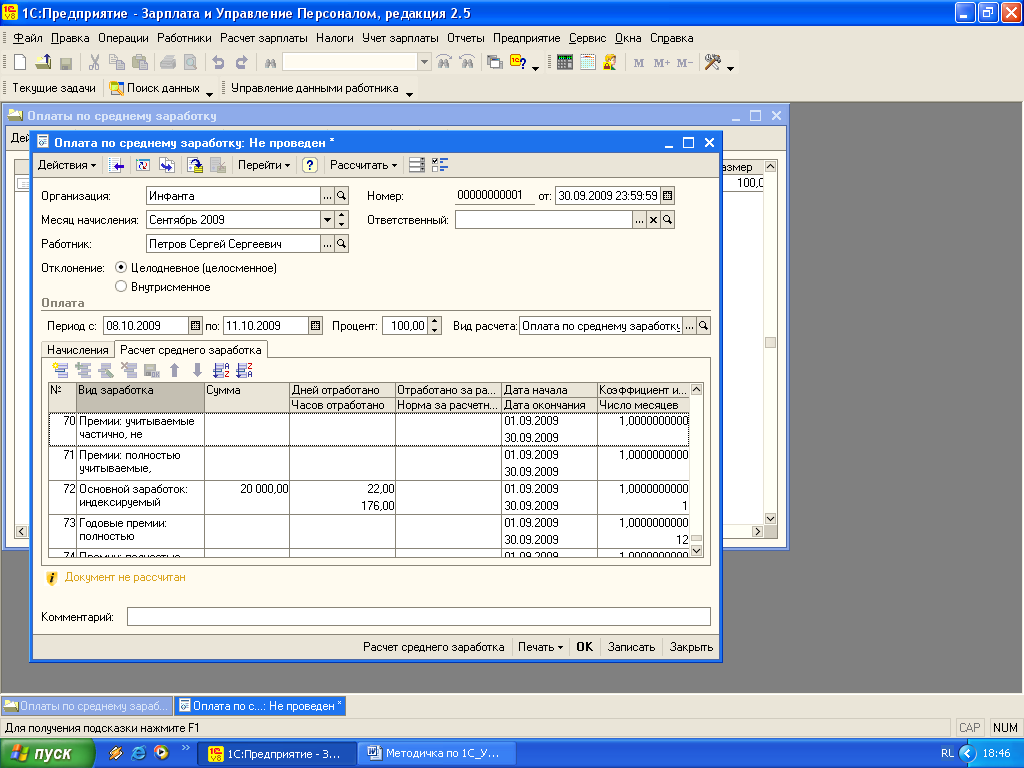Click the Расчет среднего заработка bottom button

(x=434, y=647)
